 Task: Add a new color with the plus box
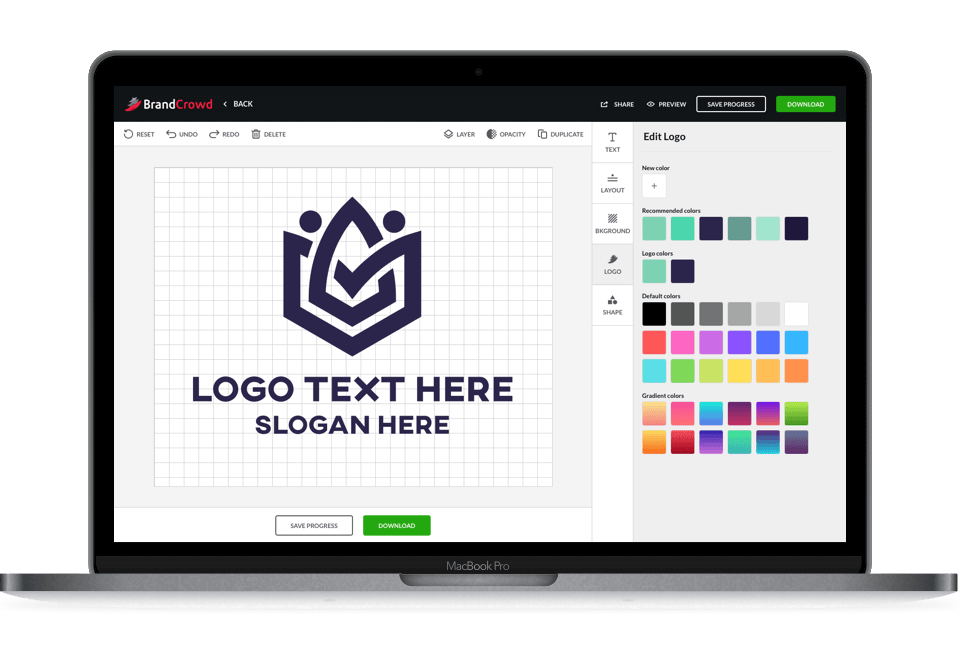pos(654,186)
